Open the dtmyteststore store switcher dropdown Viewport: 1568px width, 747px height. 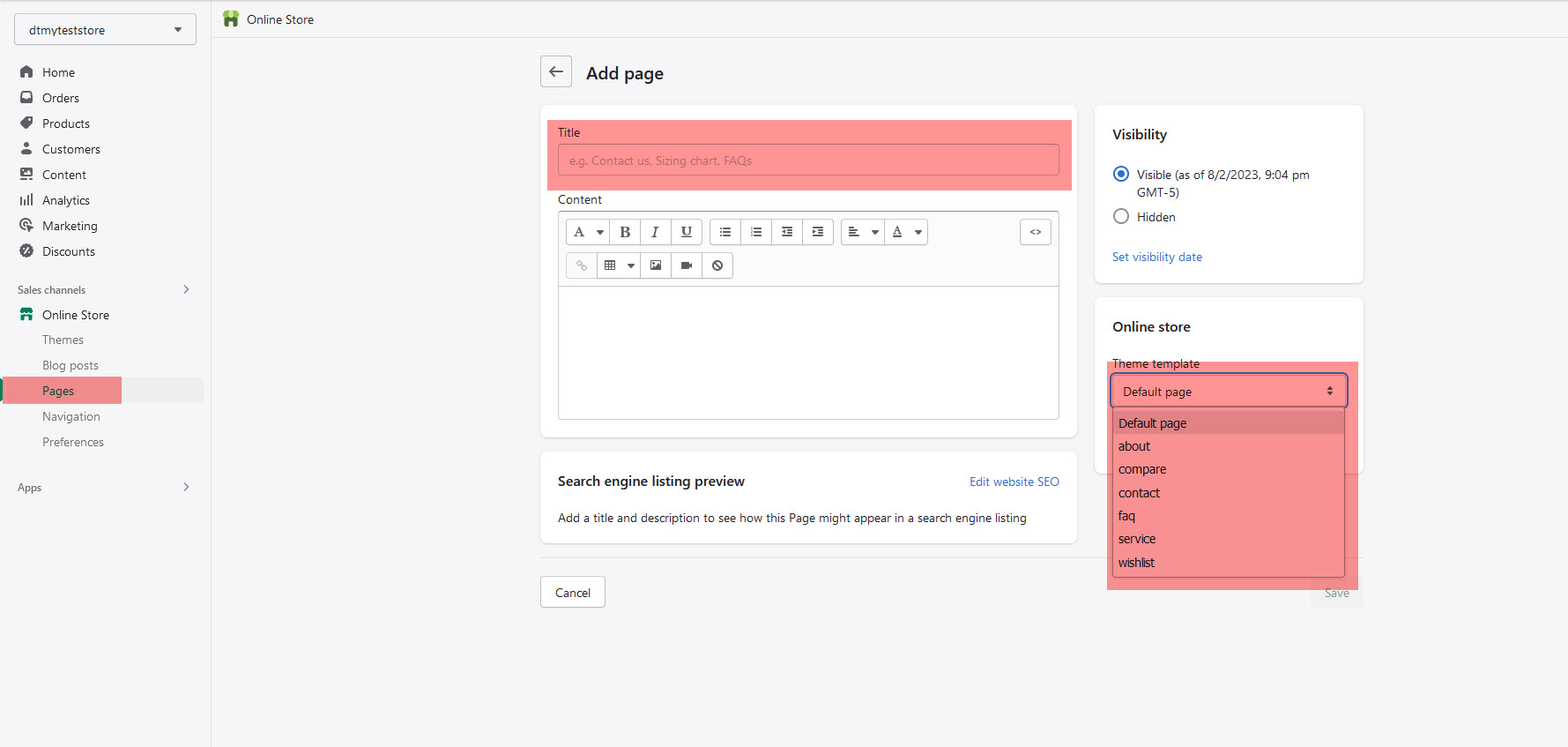(105, 30)
